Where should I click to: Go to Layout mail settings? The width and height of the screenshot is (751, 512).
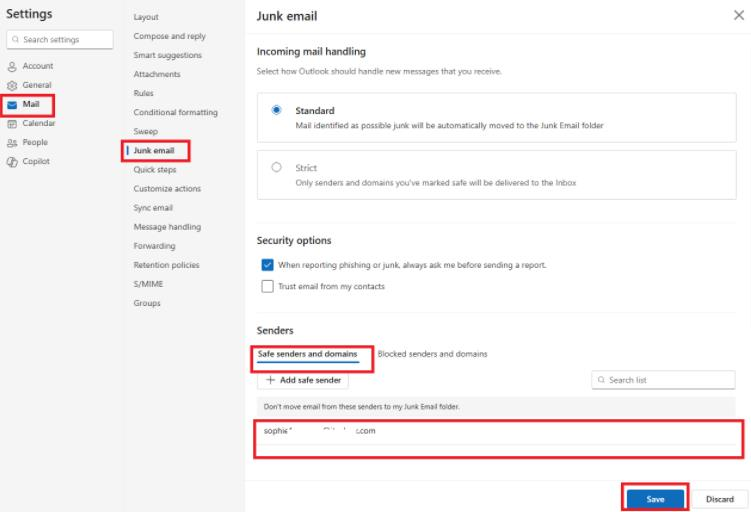(146, 17)
